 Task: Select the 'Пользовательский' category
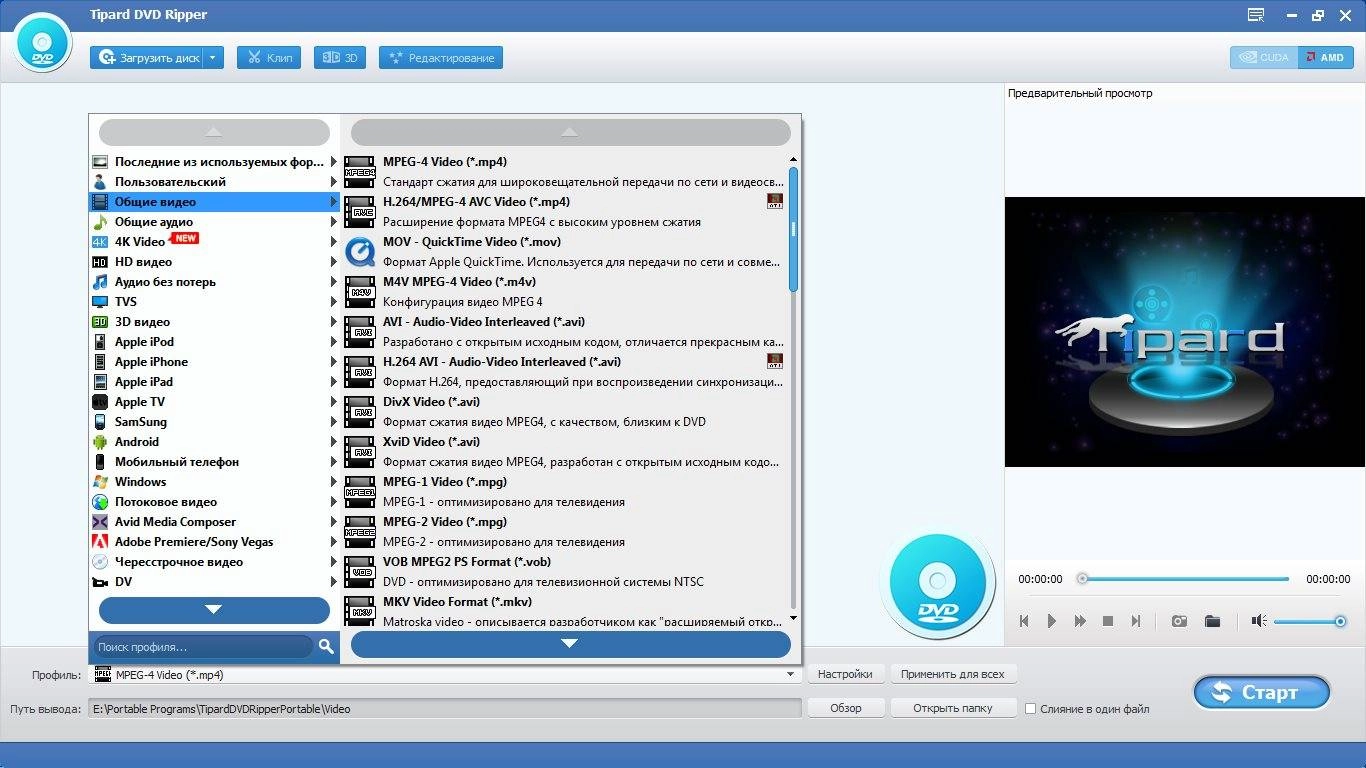click(215, 182)
